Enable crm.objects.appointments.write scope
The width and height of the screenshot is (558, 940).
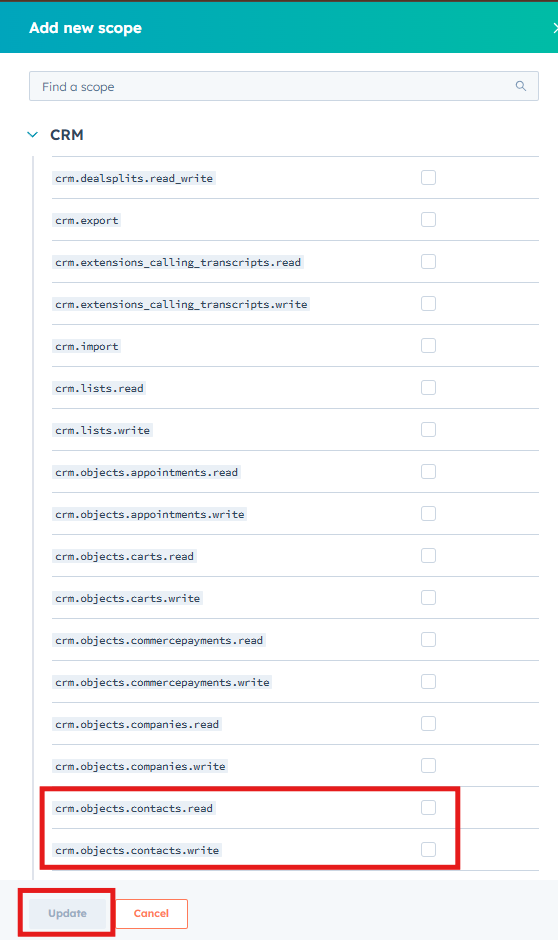click(429, 514)
